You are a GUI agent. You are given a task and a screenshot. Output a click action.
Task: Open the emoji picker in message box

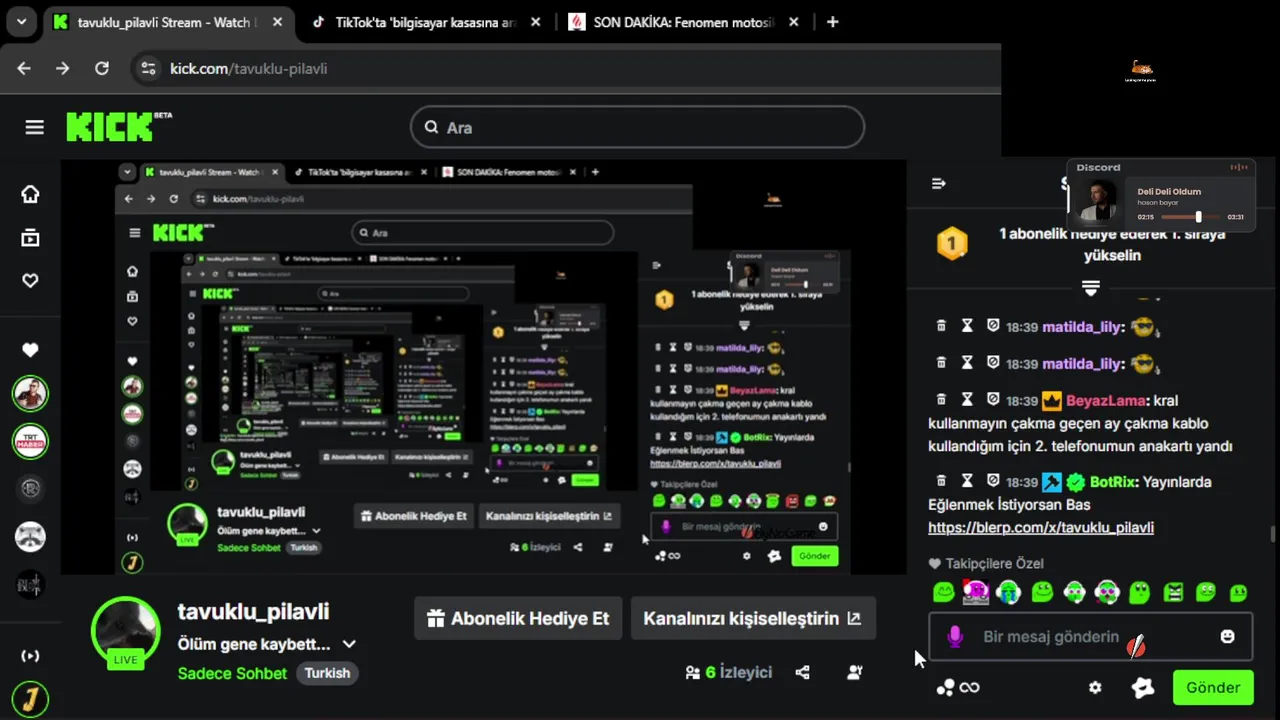coord(1228,636)
